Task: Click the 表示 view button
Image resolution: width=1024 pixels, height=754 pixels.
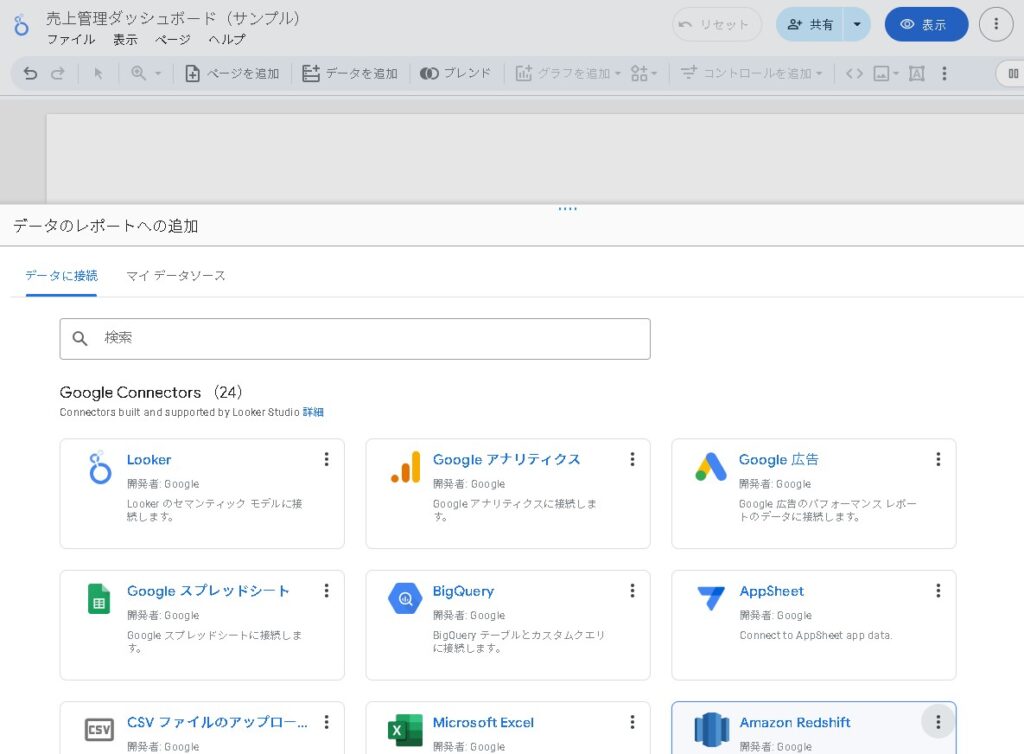Action: coord(925,24)
